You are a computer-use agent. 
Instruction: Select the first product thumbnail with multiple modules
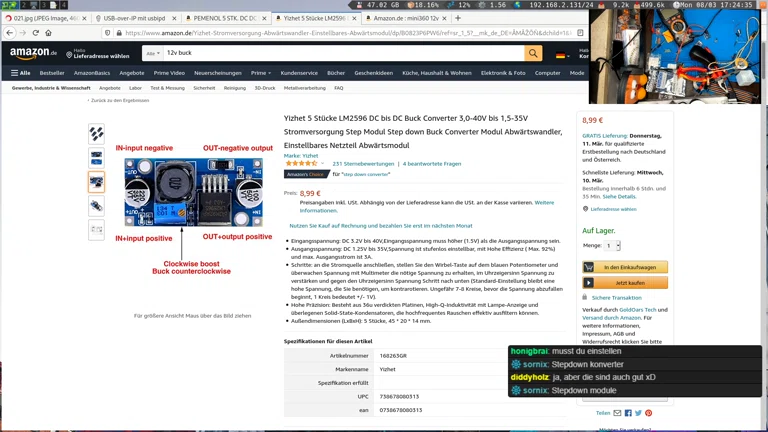point(96,134)
